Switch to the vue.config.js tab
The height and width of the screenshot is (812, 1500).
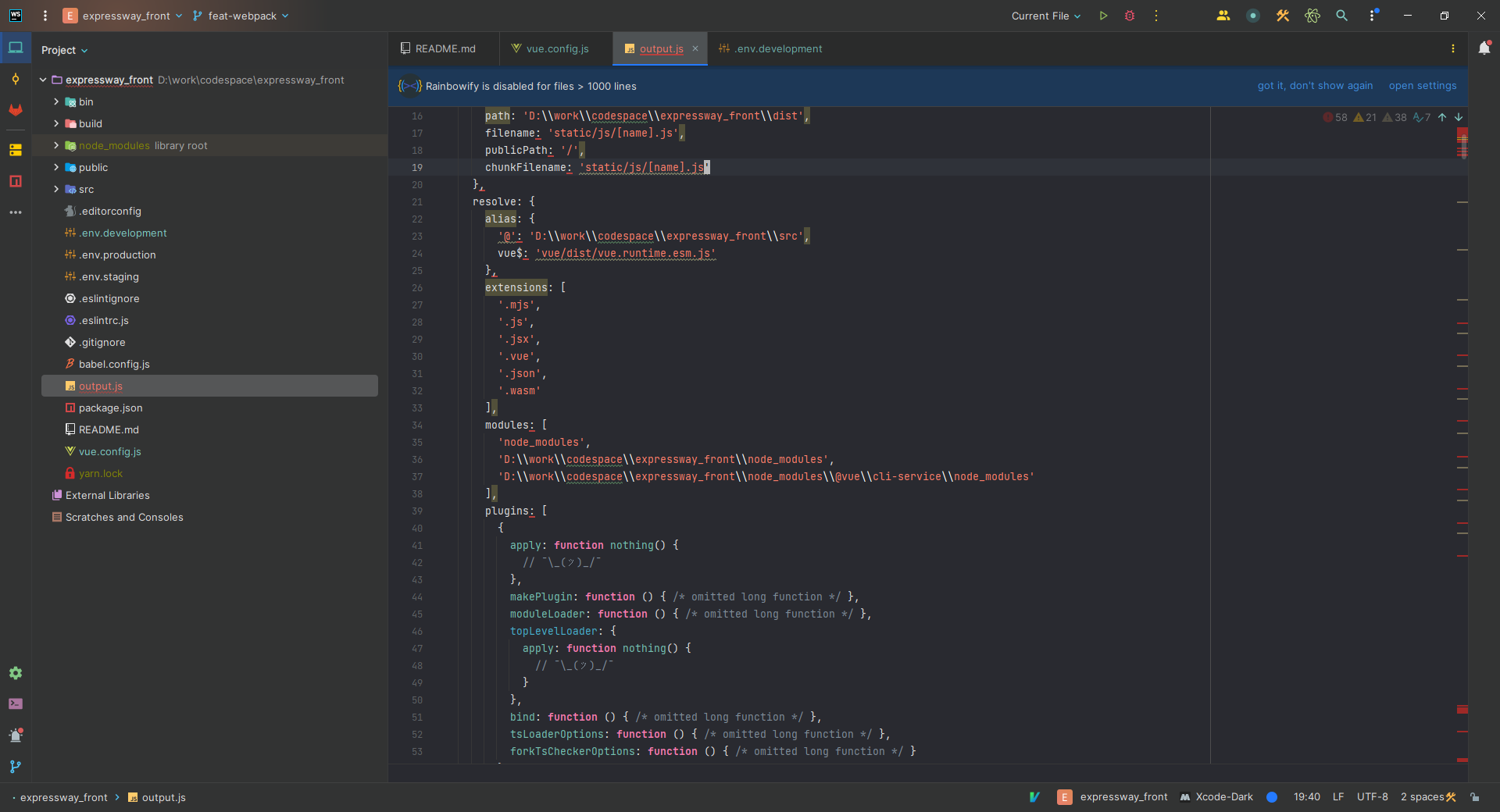pos(556,48)
